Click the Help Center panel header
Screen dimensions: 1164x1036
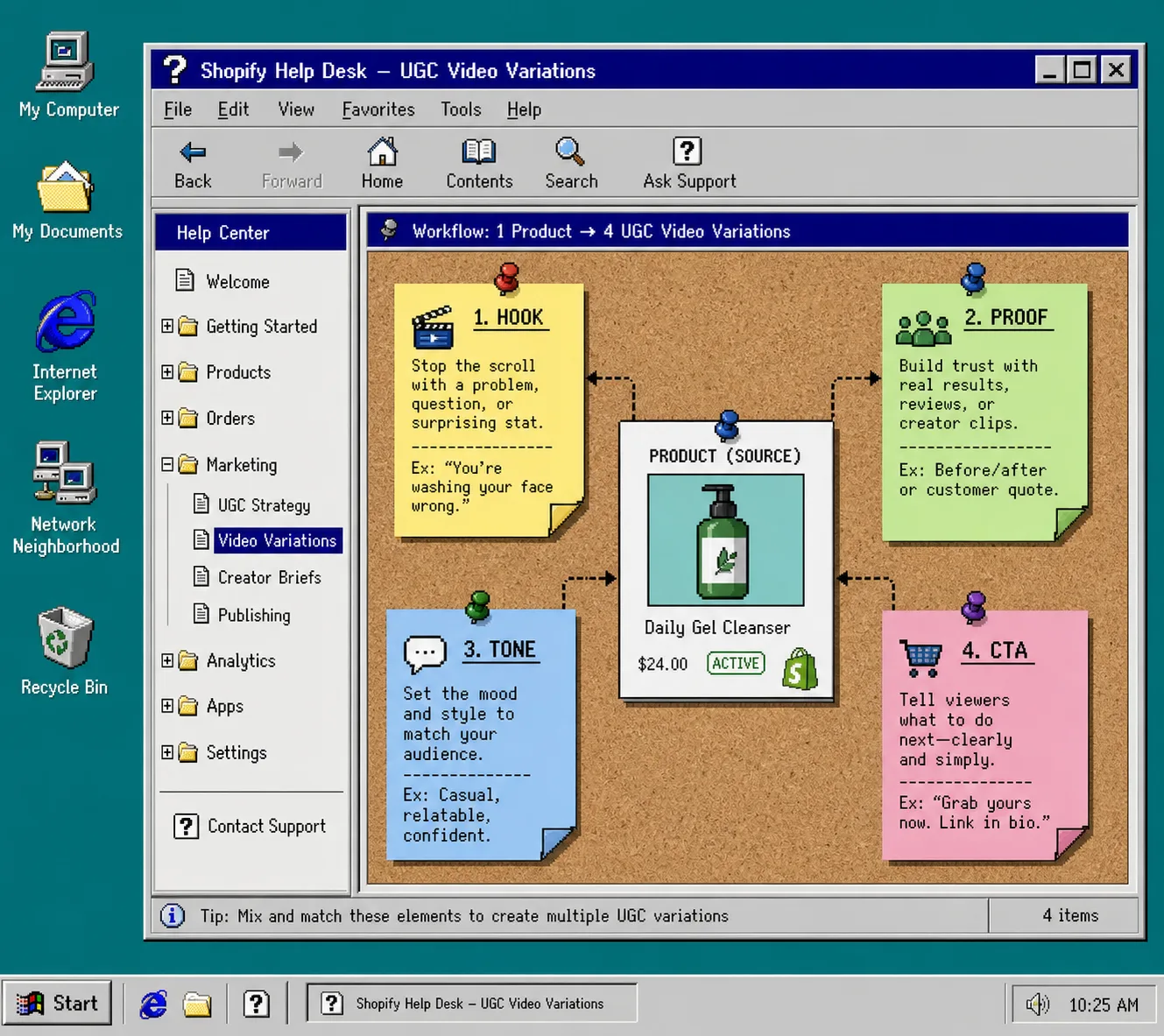[250, 232]
